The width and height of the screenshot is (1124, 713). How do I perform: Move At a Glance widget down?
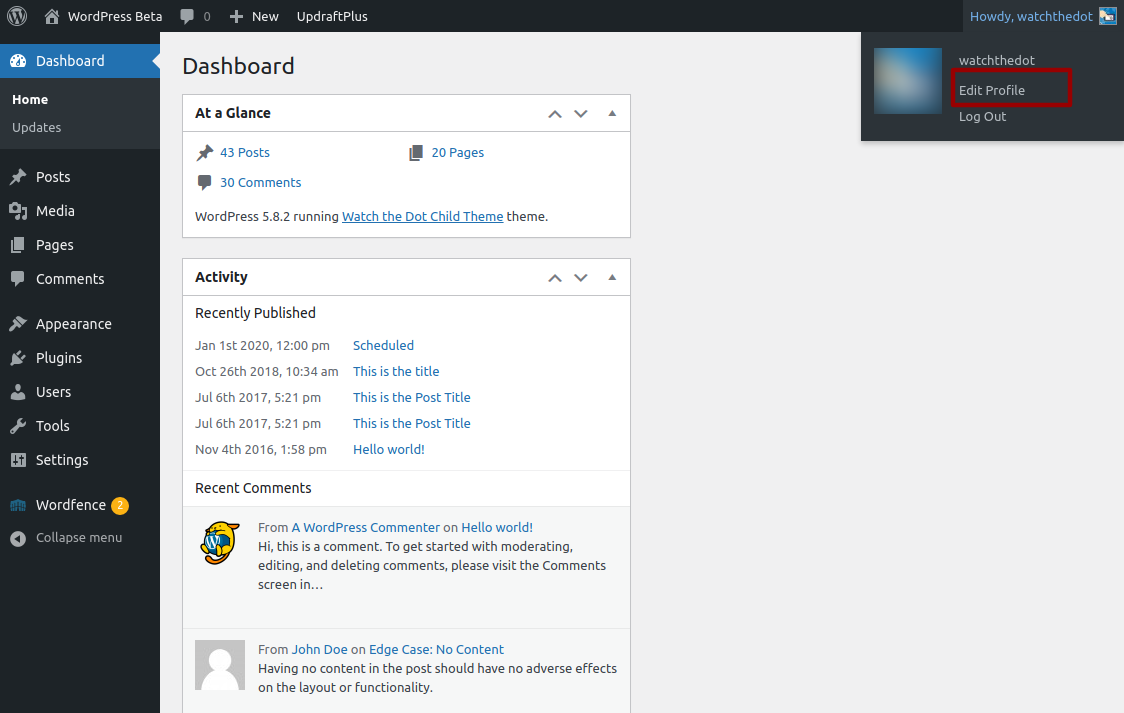pyautogui.click(x=581, y=114)
